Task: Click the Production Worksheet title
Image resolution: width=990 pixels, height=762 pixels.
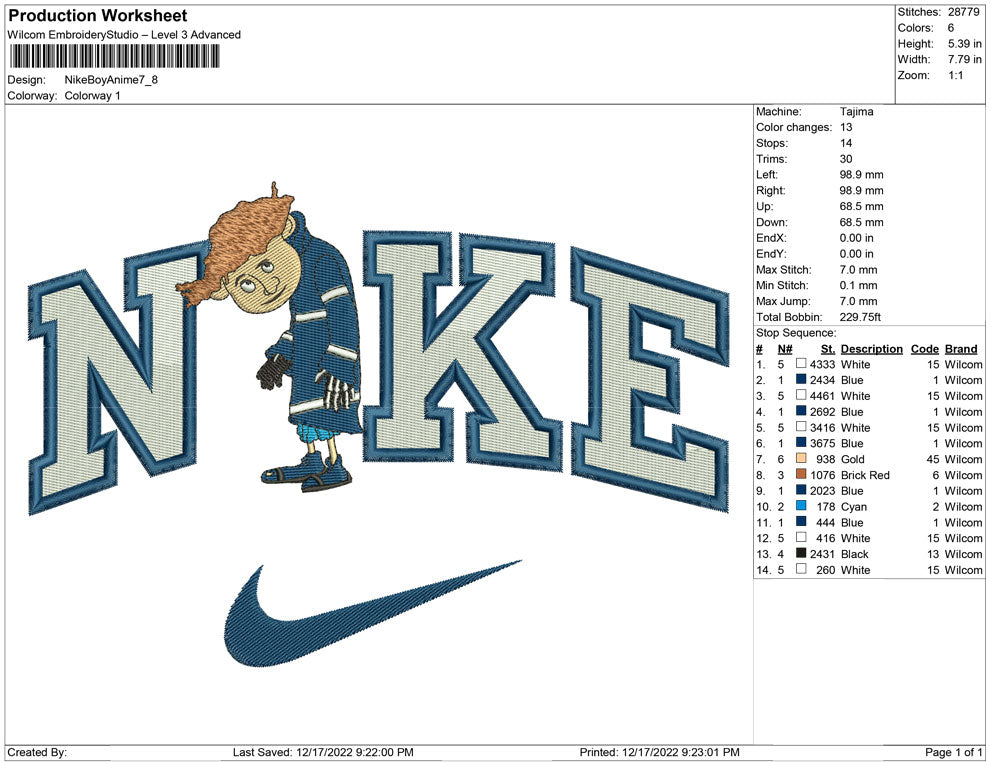Action: tap(98, 16)
